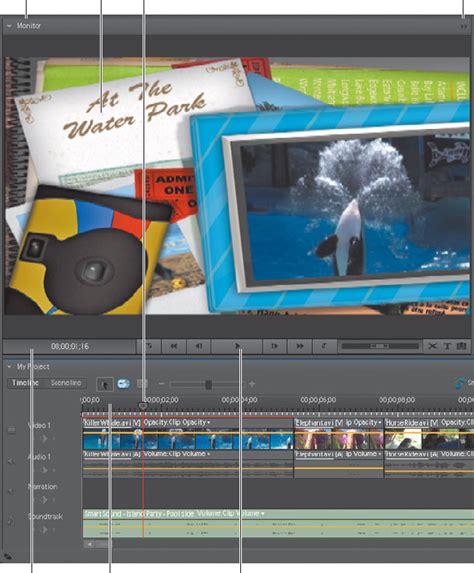This screenshot has width=474, height=573.
Task: Click the Freeze Frame camera icon
Action: 461,346
